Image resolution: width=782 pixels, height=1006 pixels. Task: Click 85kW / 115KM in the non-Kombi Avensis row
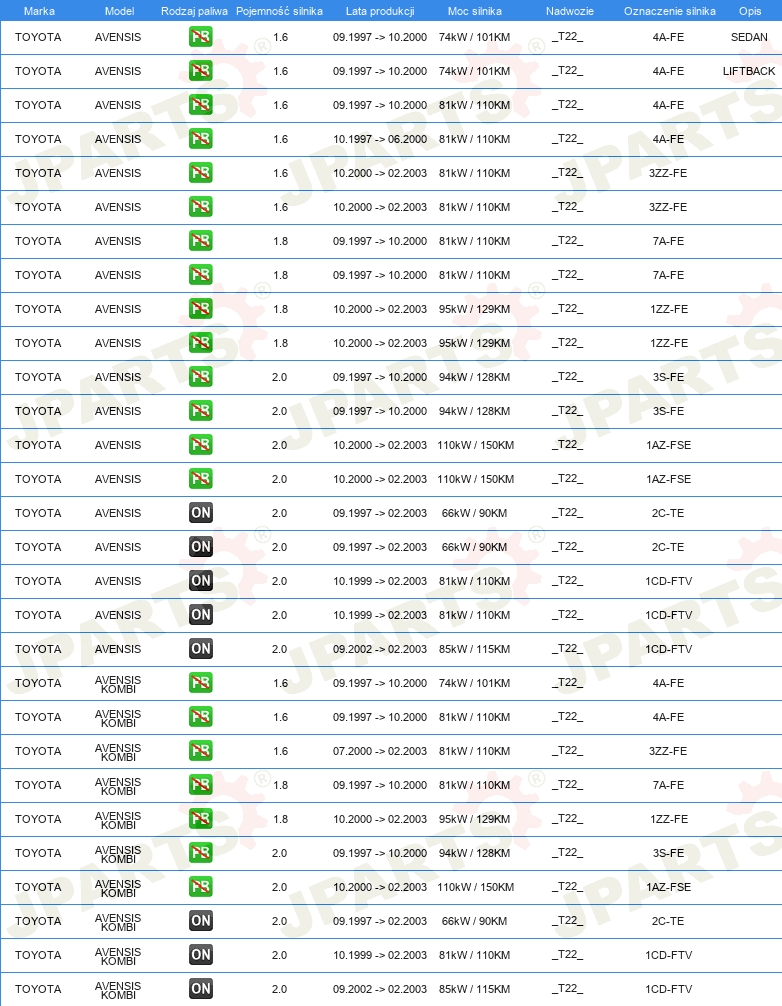pos(475,649)
